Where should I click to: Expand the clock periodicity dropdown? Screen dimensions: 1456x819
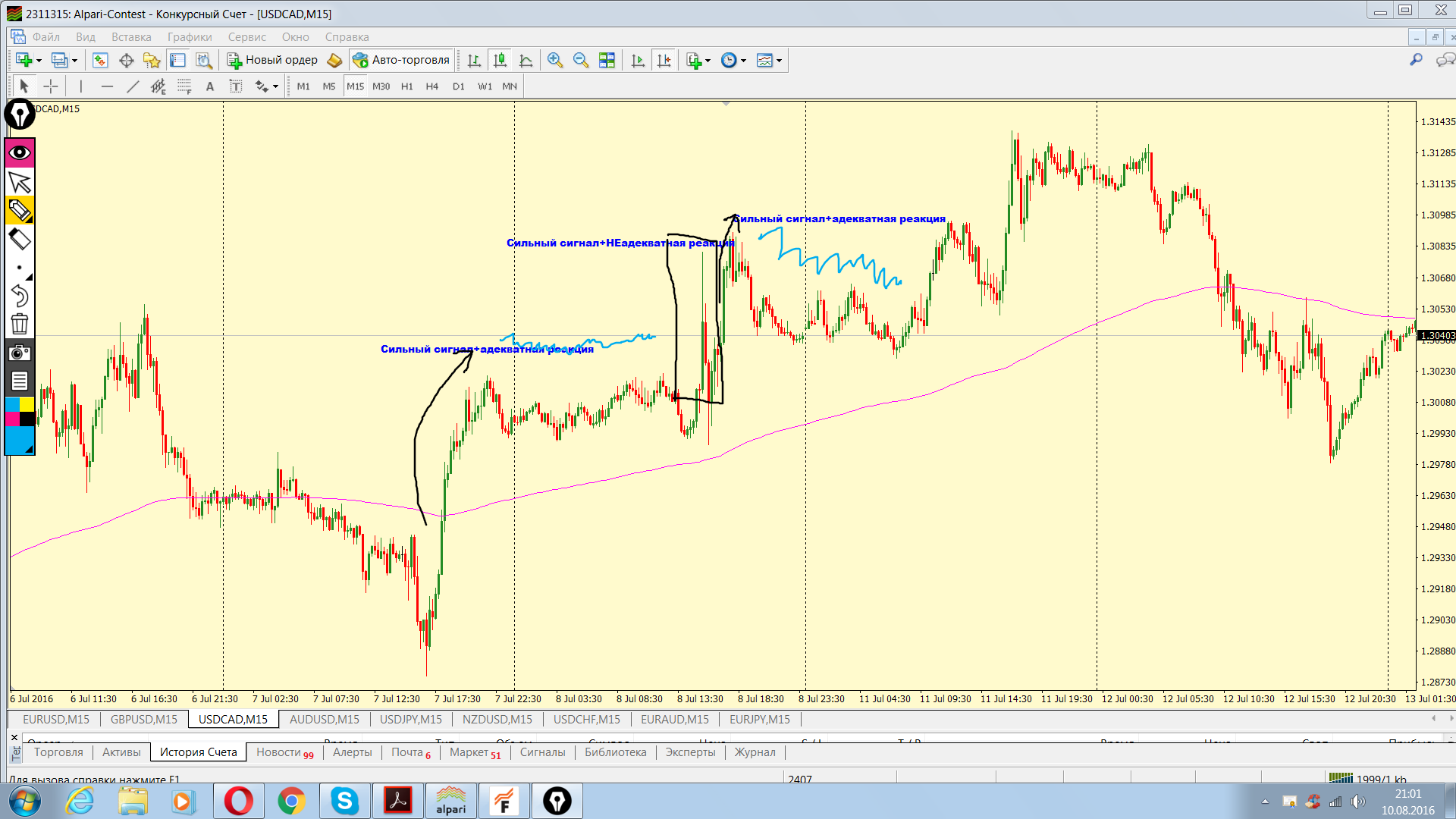743,61
